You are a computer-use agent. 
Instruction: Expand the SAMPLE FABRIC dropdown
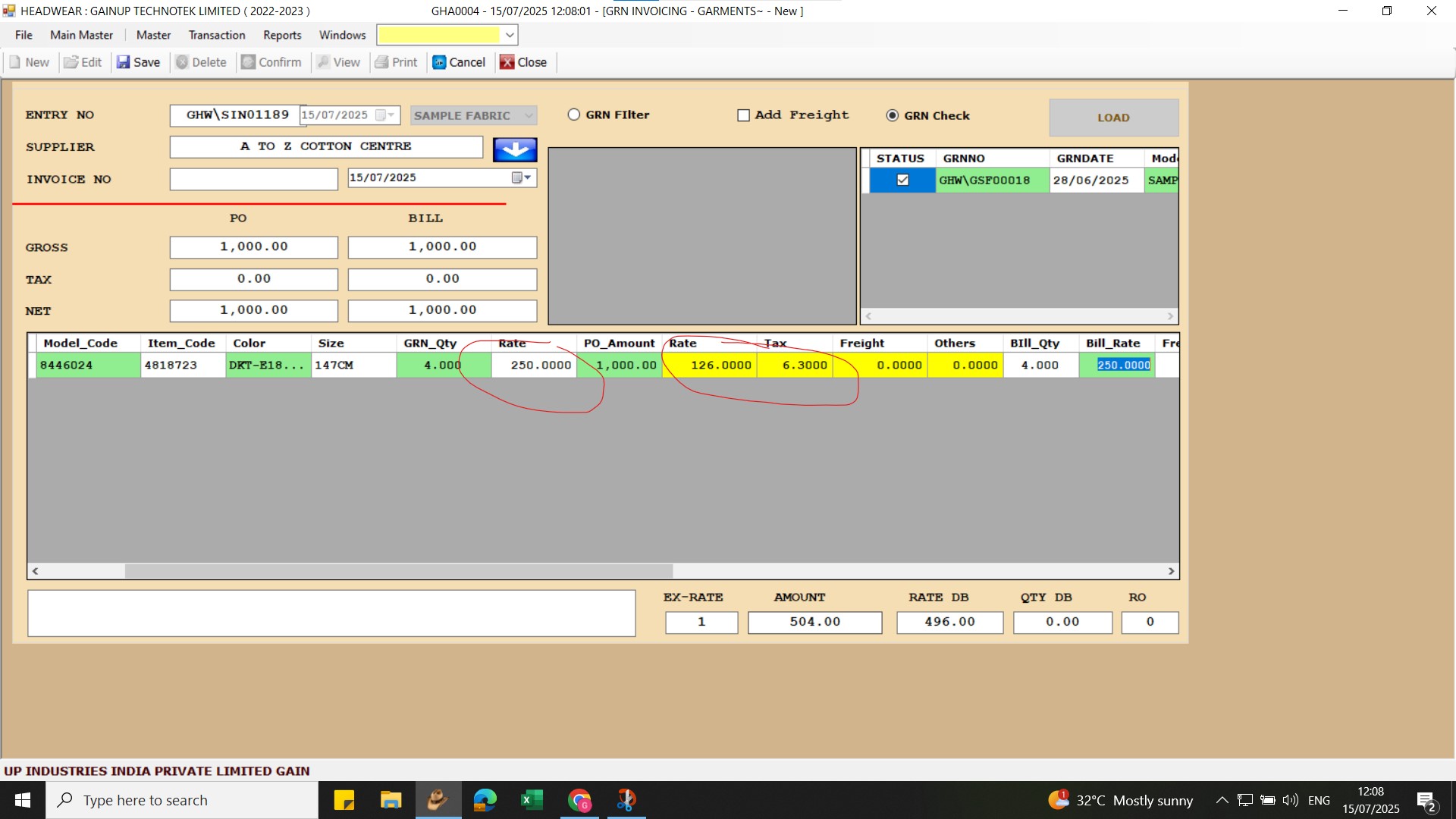[529, 115]
